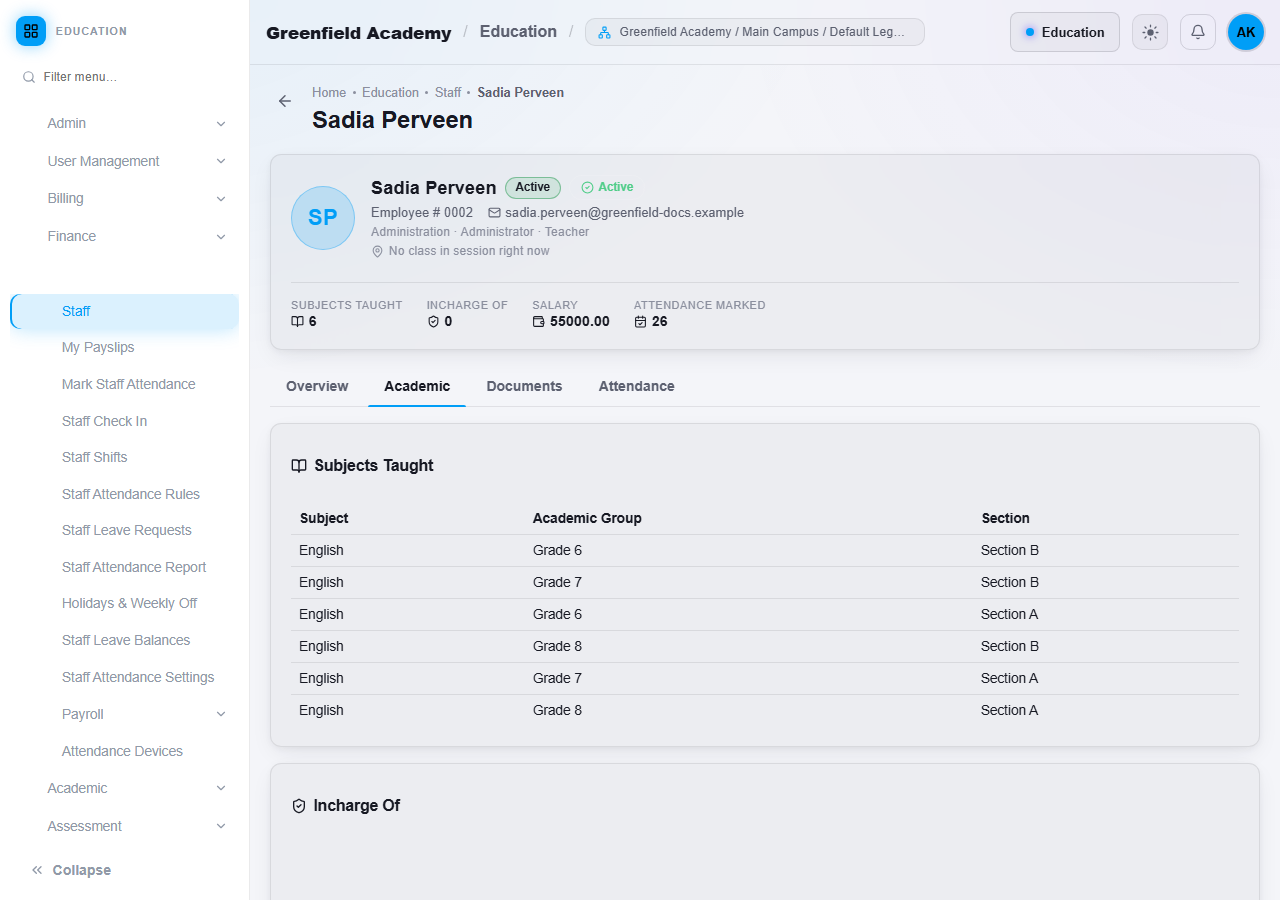Select the Academic tab

coord(417,386)
